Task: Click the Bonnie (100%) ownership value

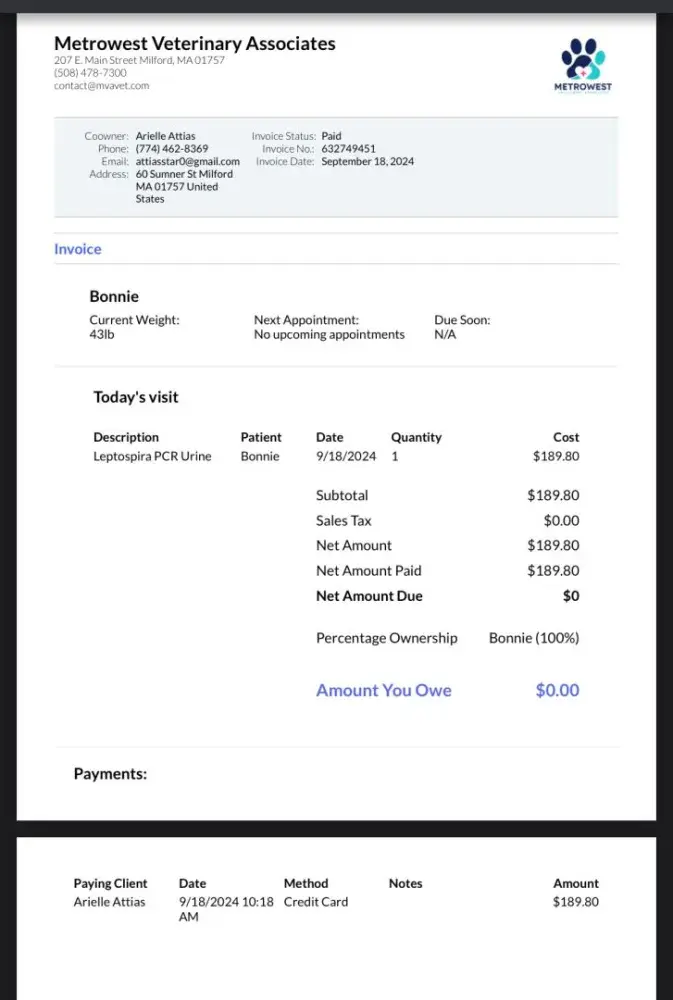Action: pos(533,638)
